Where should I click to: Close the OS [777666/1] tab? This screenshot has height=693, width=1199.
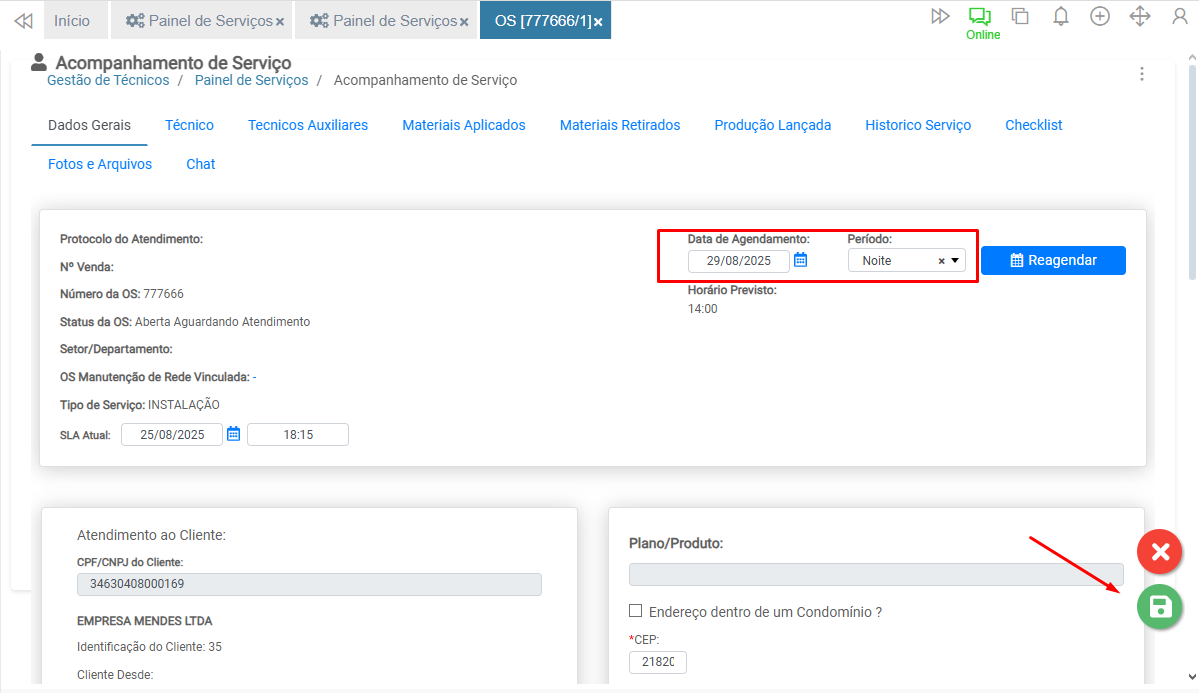point(598,22)
